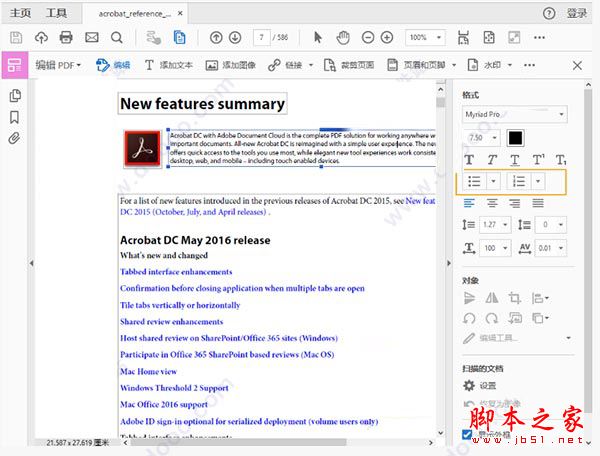600x456 pixels.
Task: Select 添加图像 add image tool
Action: click(230, 65)
